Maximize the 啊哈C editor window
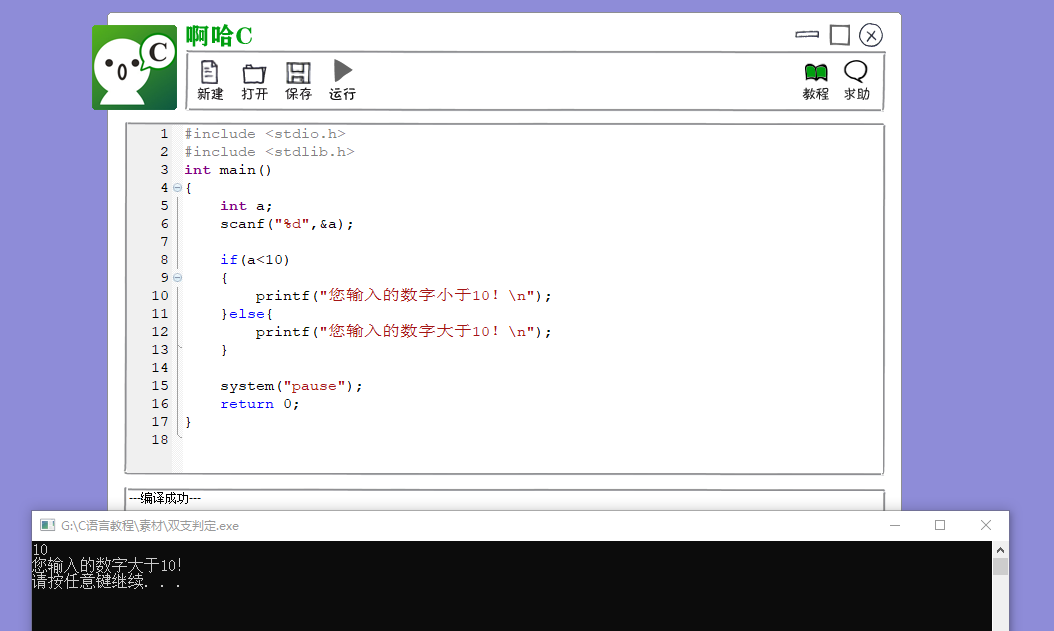The image size is (1054, 631). (840, 35)
